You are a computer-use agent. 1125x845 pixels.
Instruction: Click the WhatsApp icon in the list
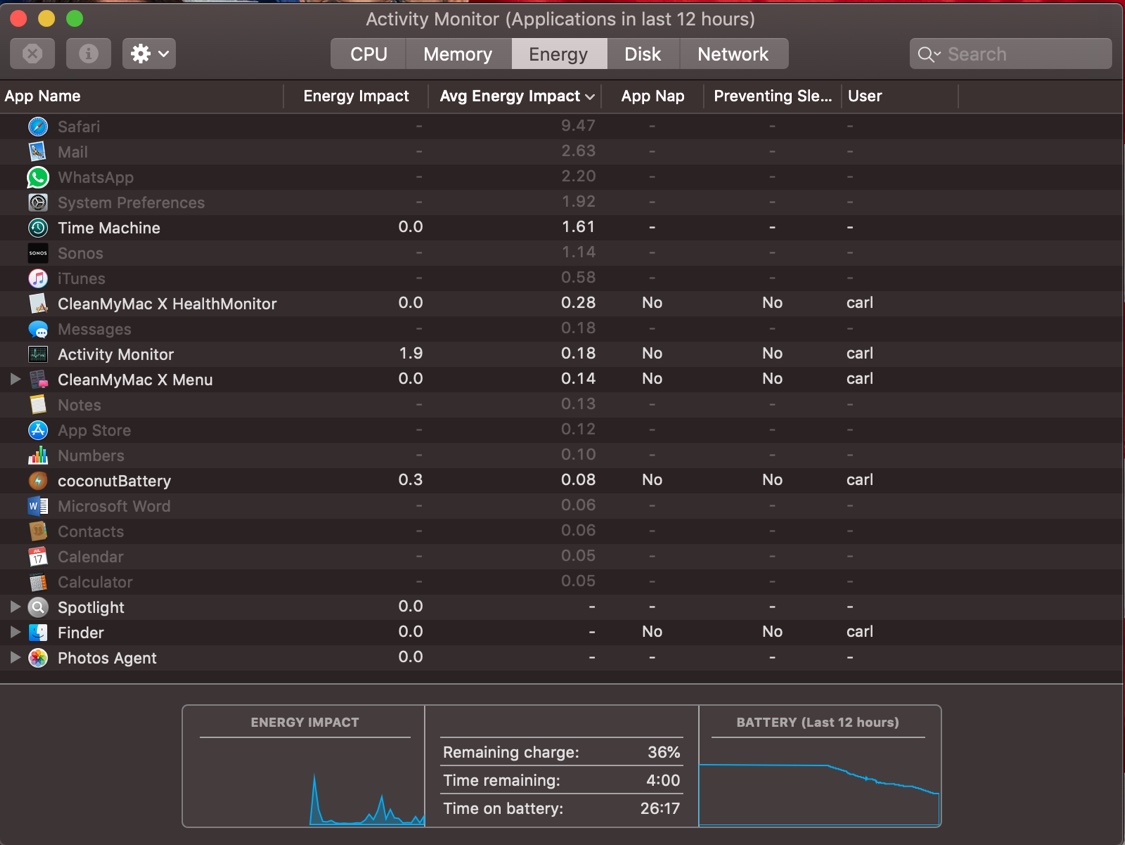pos(38,177)
